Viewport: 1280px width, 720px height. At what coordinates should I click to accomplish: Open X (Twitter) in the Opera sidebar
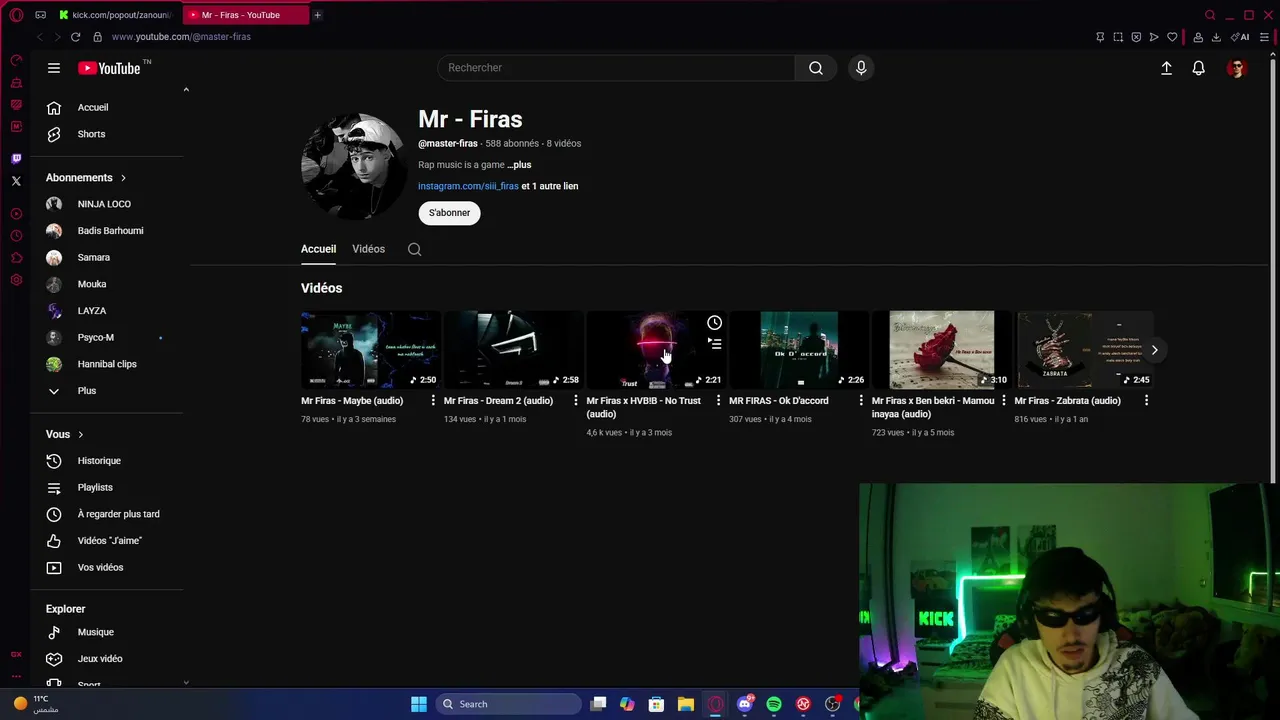tap(16, 181)
